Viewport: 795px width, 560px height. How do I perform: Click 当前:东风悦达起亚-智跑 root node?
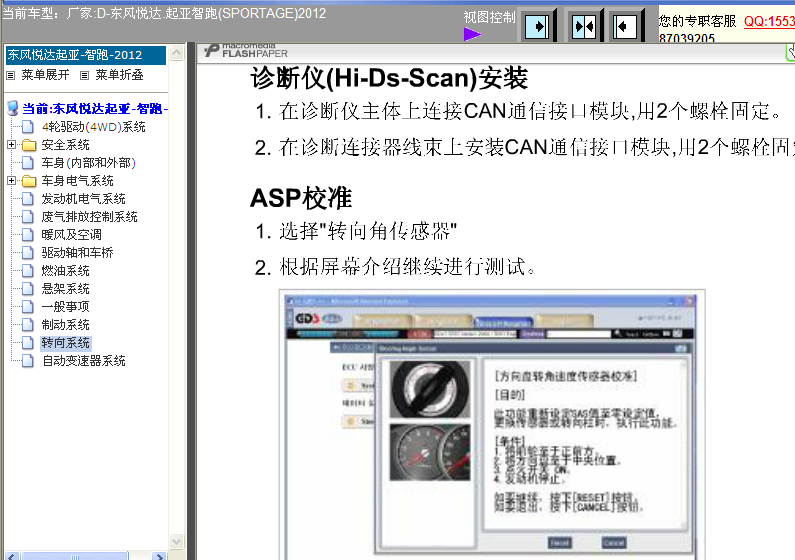(x=95, y=108)
